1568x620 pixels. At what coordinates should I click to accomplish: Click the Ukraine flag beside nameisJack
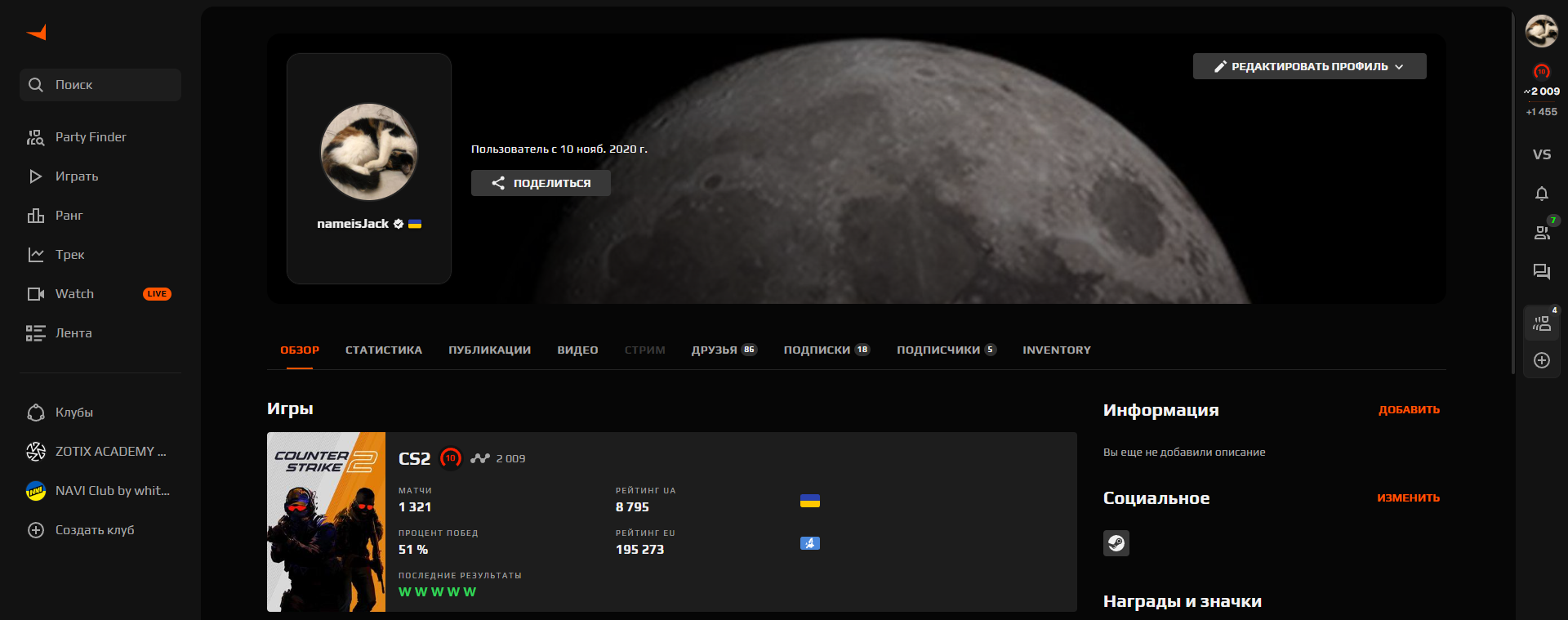415,224
